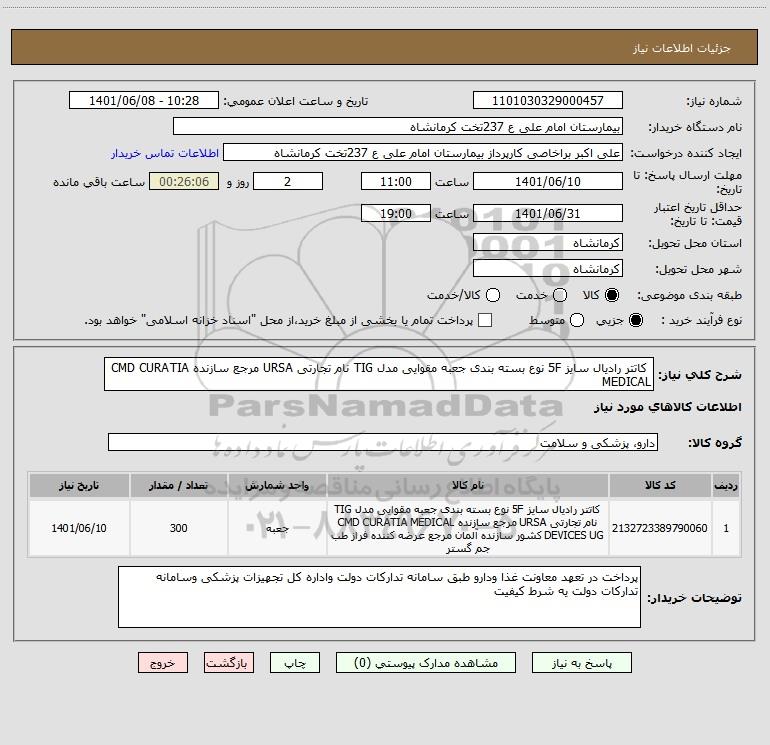
Task: Click the بازگشت back button
Action: pyautogui.click(x=229, y=663)
